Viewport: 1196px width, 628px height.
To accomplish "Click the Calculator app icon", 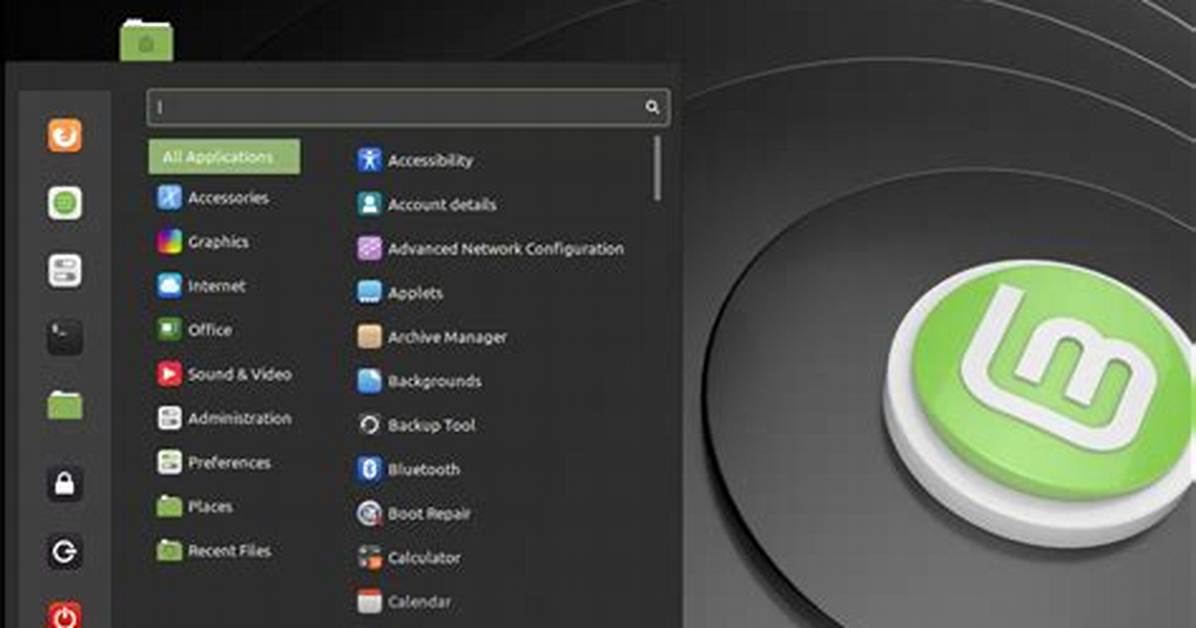I will [x=369, y=558].
